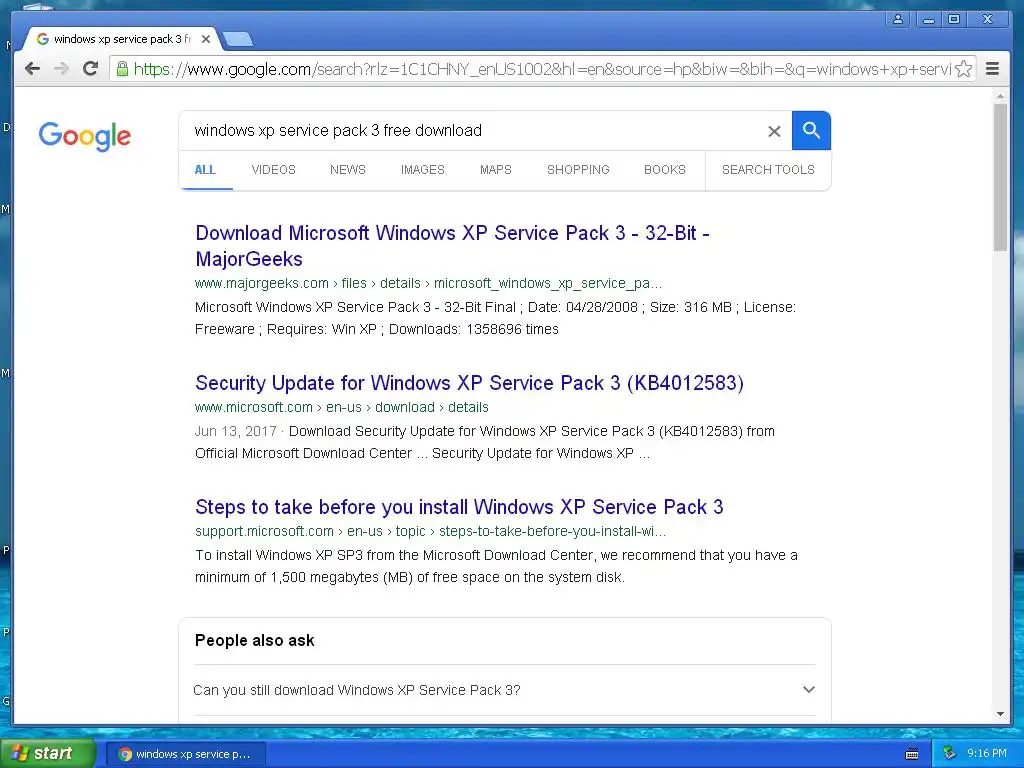Click the browser back arrow
1024x768 pixels.
32,69
